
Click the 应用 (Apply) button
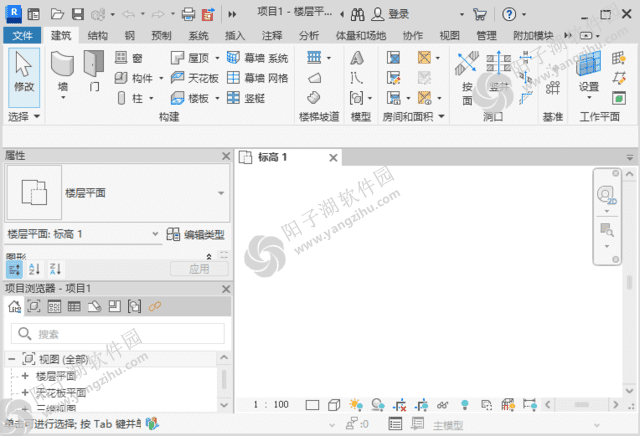(199, 269)
